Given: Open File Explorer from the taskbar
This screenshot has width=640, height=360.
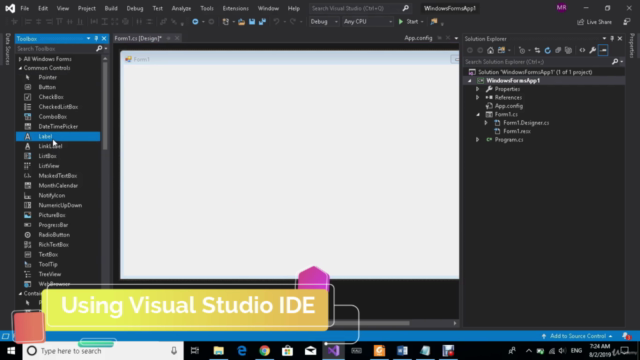Looking at the screenshot, I should coord(219,351).
